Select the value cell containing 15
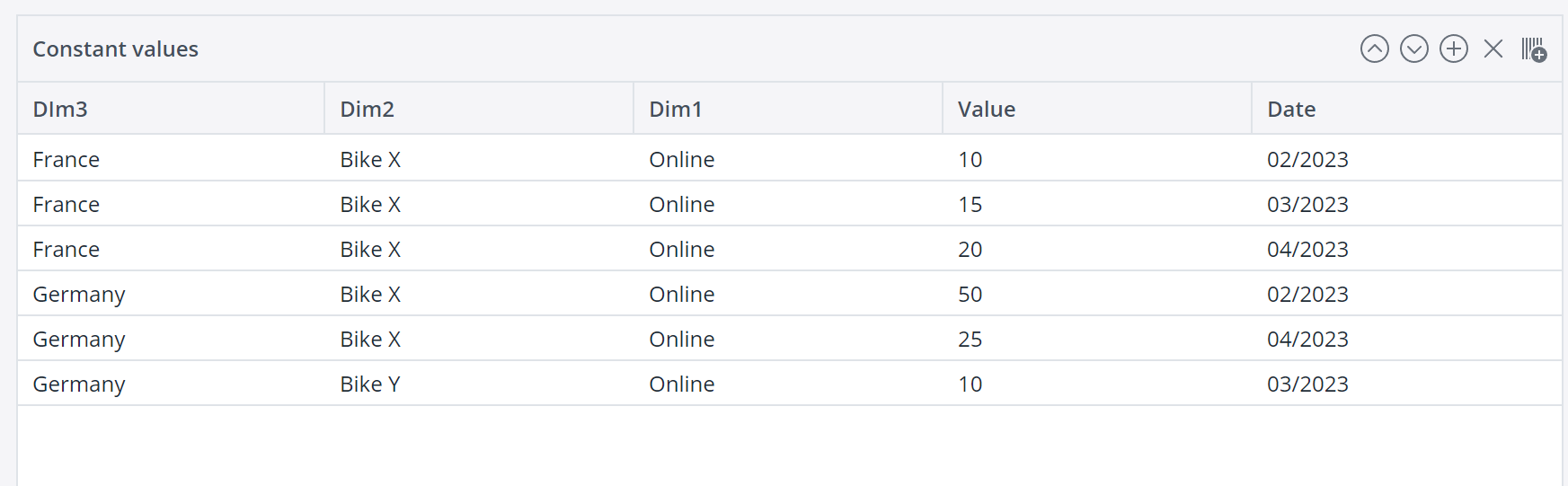Image resolution: width=1568 pixels, height=486 pixels. (x=970, y=205)
